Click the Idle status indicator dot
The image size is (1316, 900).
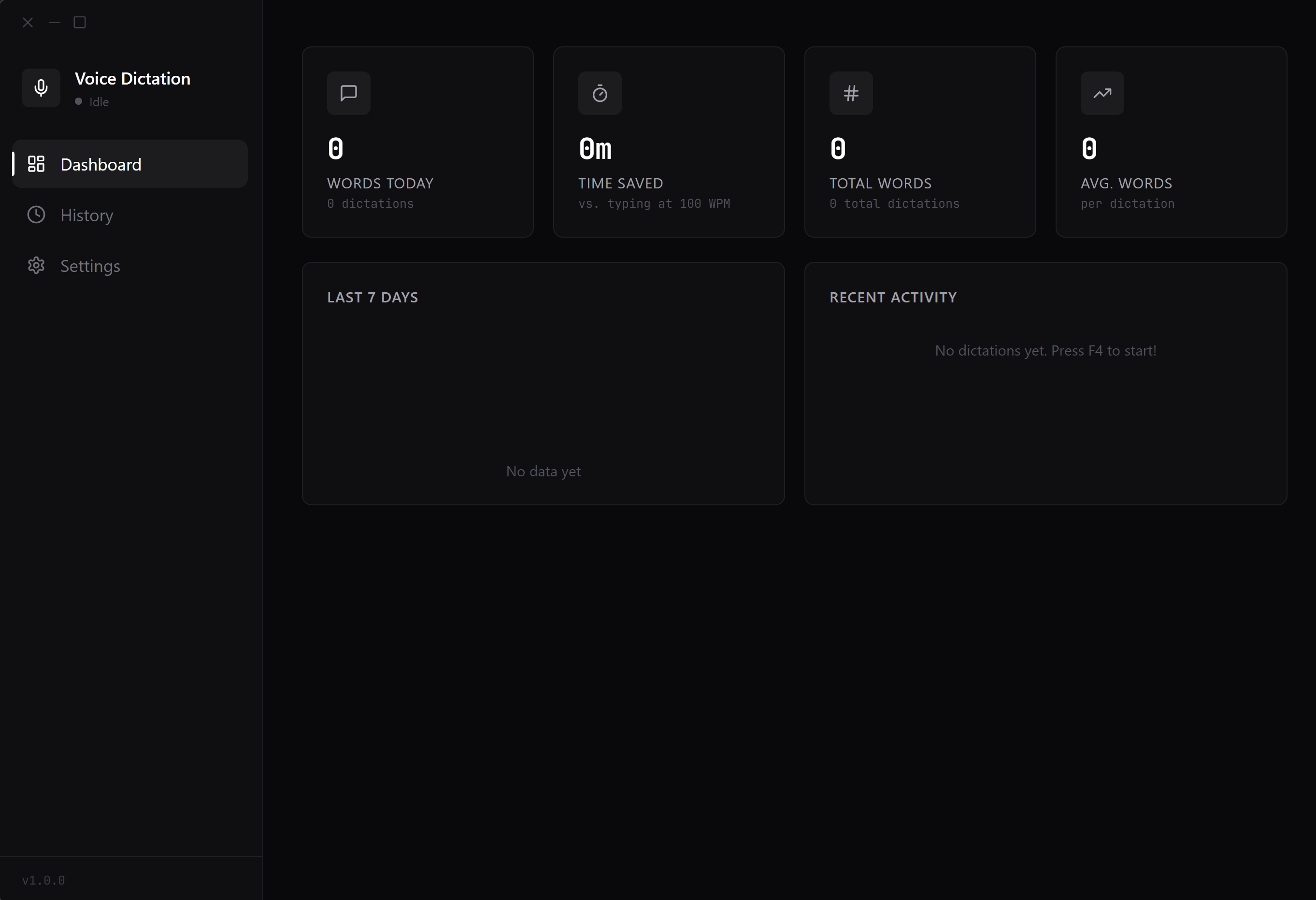point(79,101)
